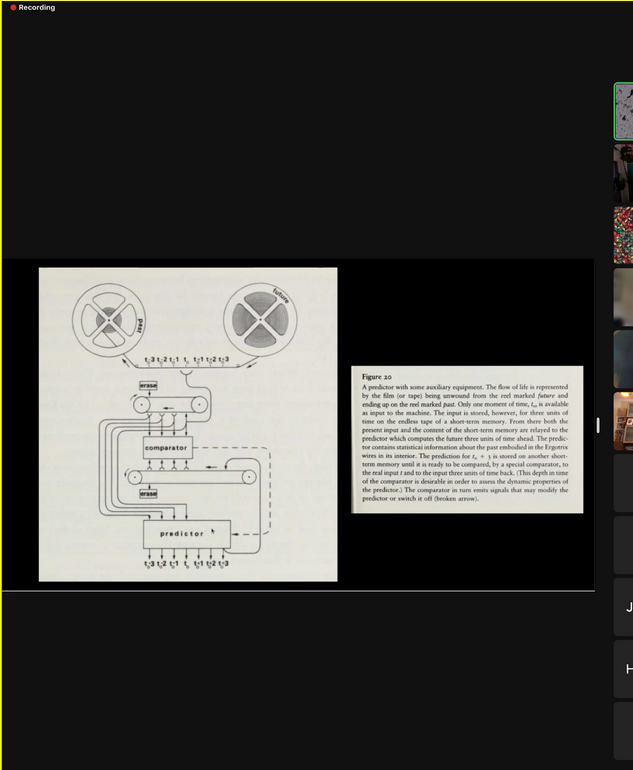Image resolution: width=633 pixels, height=770 pixels.
Task: Click the lower erase label in diagram
Action: (x=148, y=494)
